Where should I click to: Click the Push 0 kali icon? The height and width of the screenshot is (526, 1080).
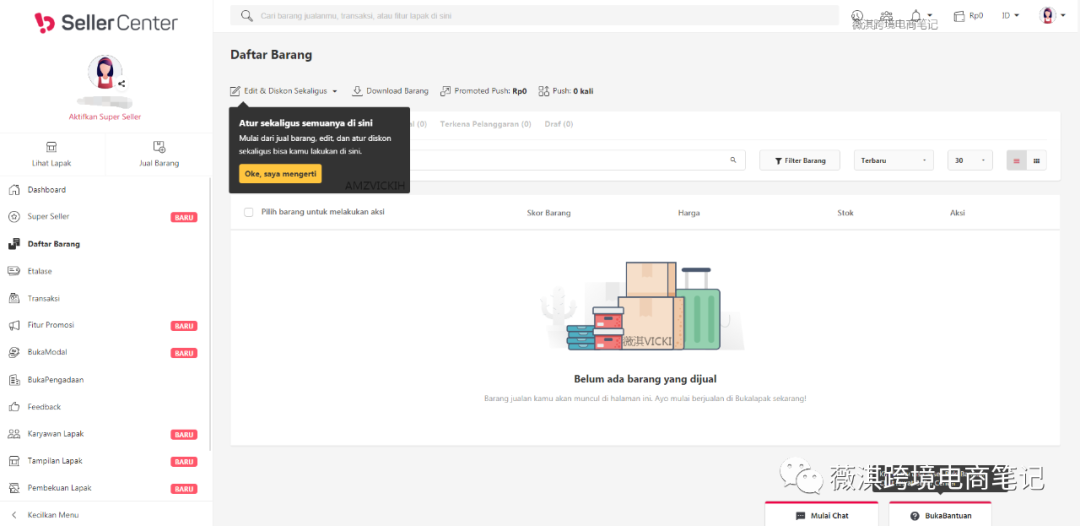[543, 91]
